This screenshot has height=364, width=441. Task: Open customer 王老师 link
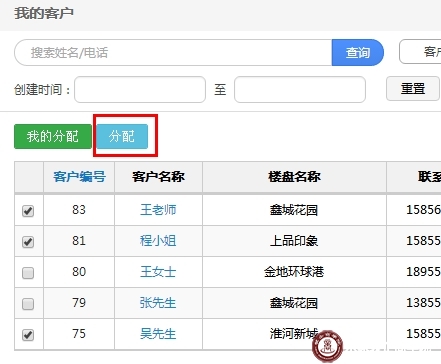[158, 210]
